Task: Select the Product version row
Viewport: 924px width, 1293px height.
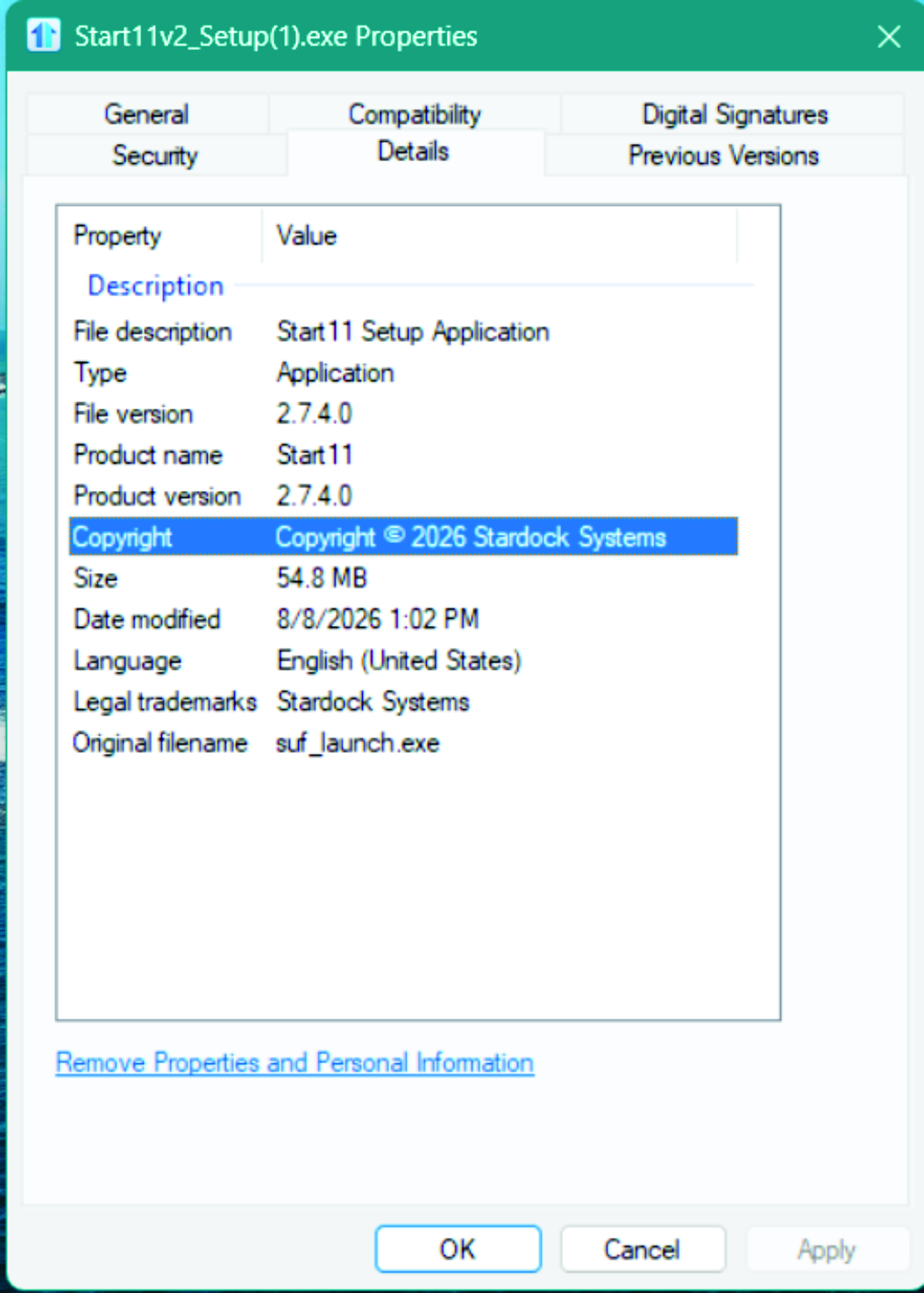Action: tap(403, 496)
